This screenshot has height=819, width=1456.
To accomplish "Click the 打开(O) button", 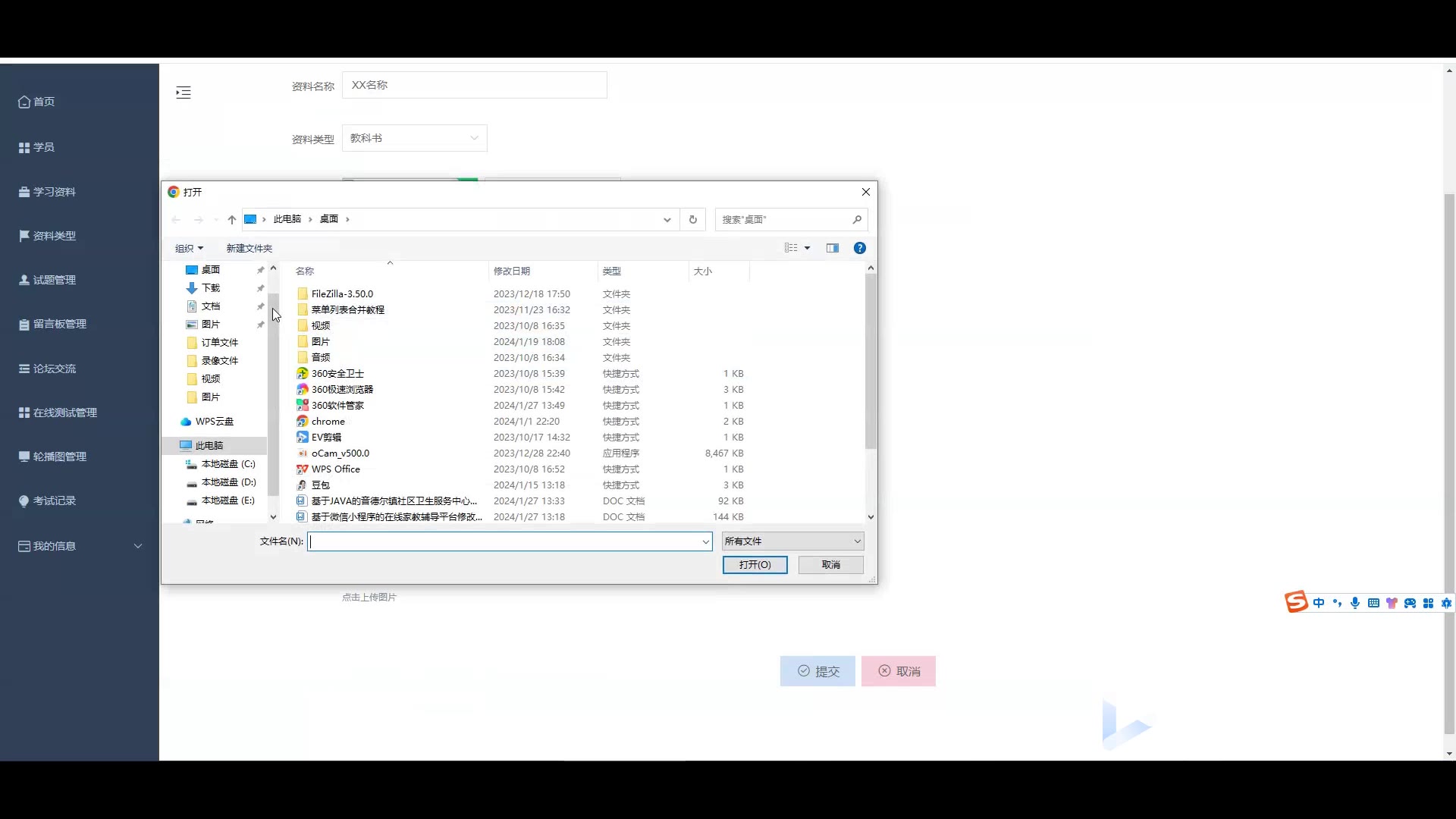I will (x=755, y=564).
